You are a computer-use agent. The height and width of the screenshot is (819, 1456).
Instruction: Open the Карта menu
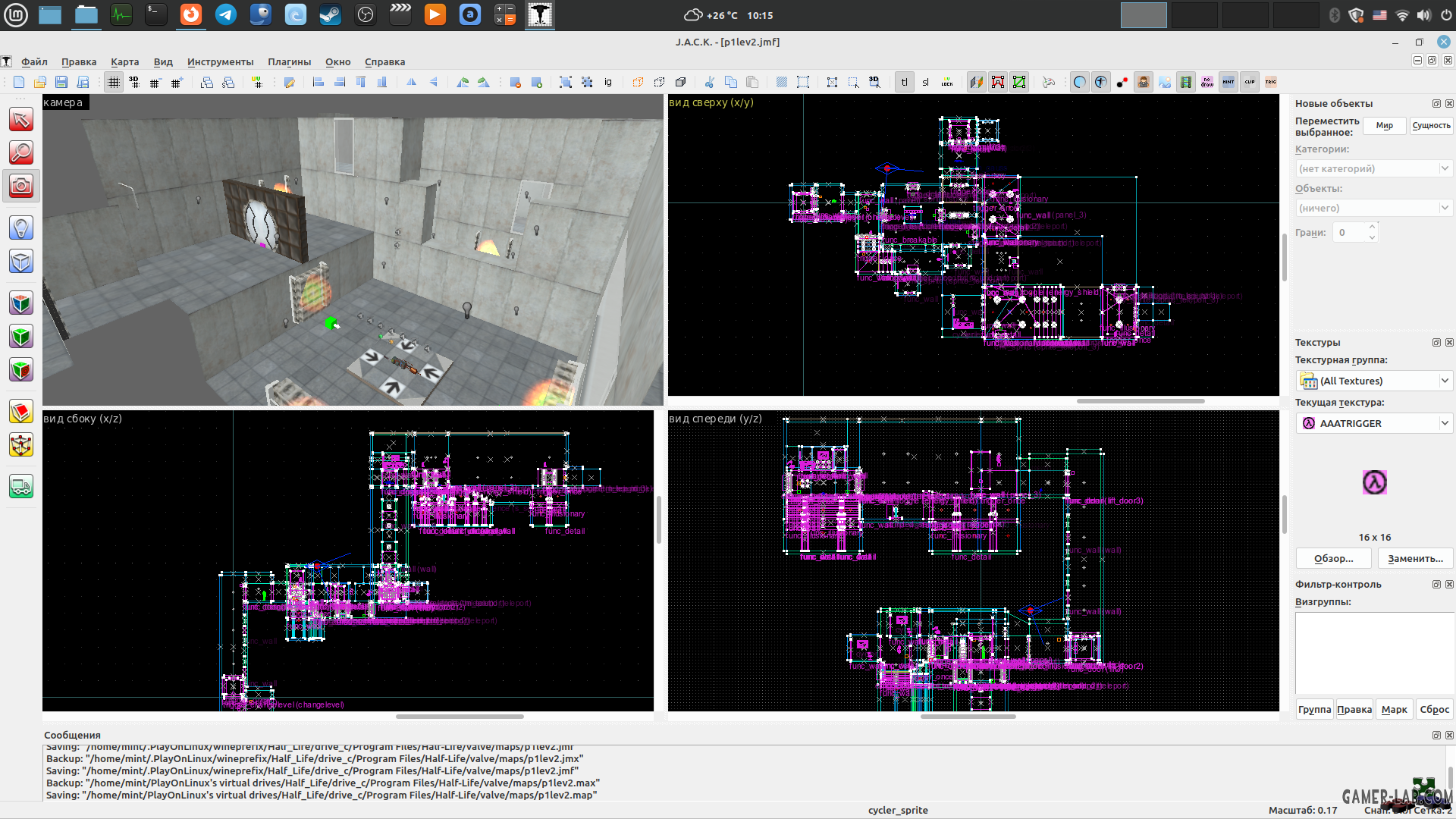tap(124, 62)
